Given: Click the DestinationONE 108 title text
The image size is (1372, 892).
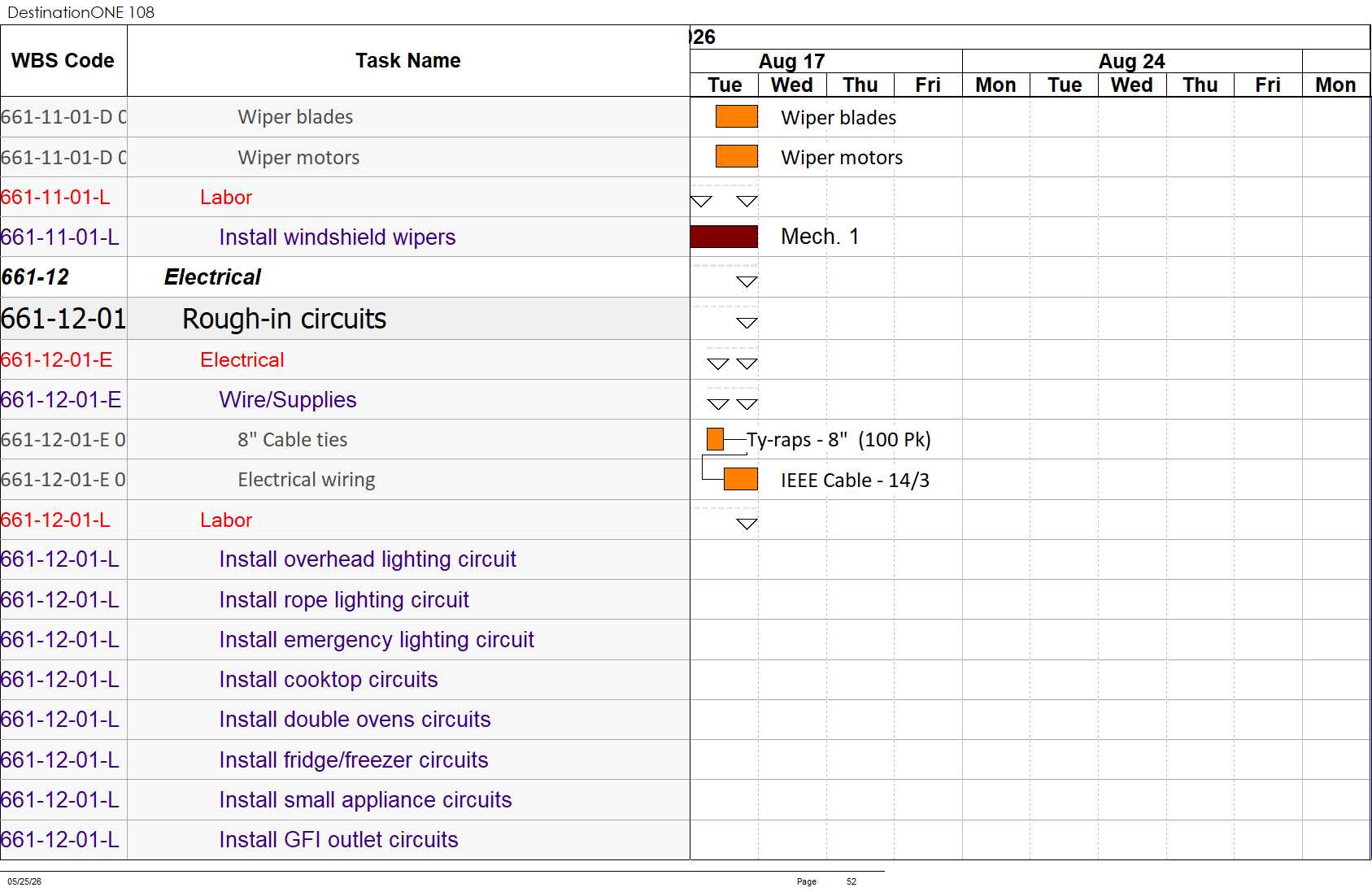Looking at the screenshot, I should [x=81, y=12].
